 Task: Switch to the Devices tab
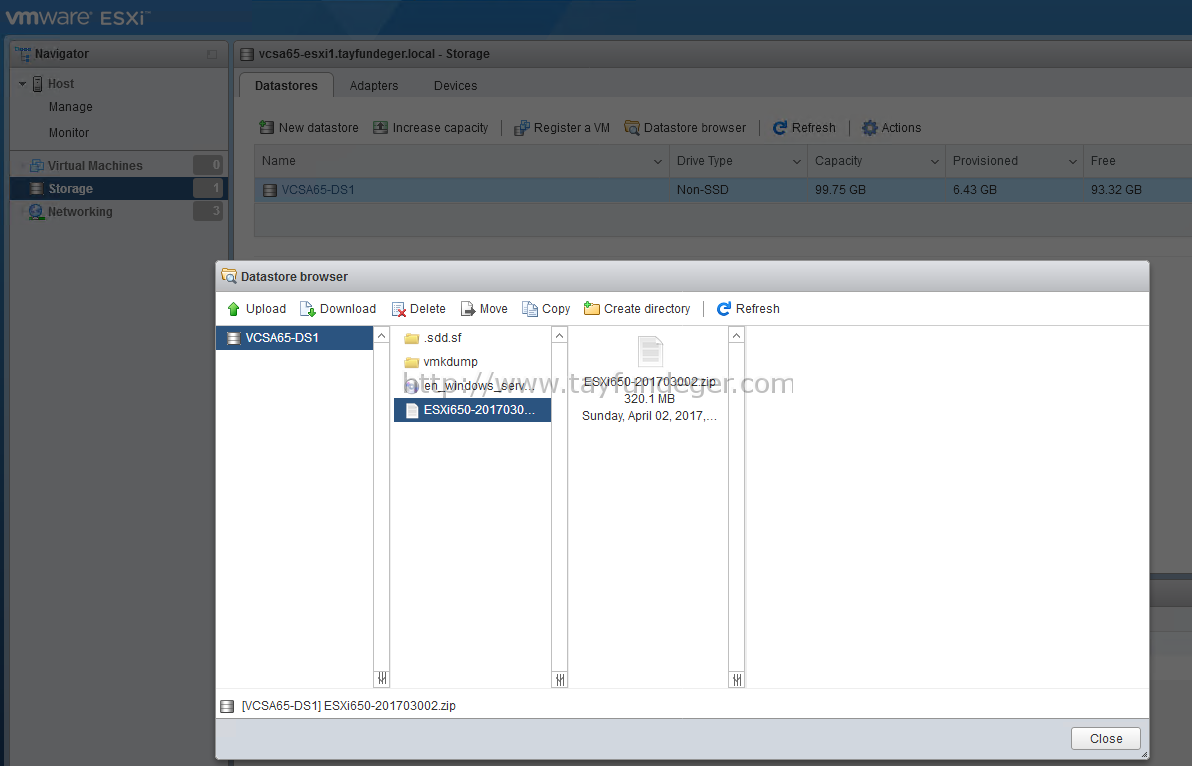pyautogui.click(x=455, y=86)
